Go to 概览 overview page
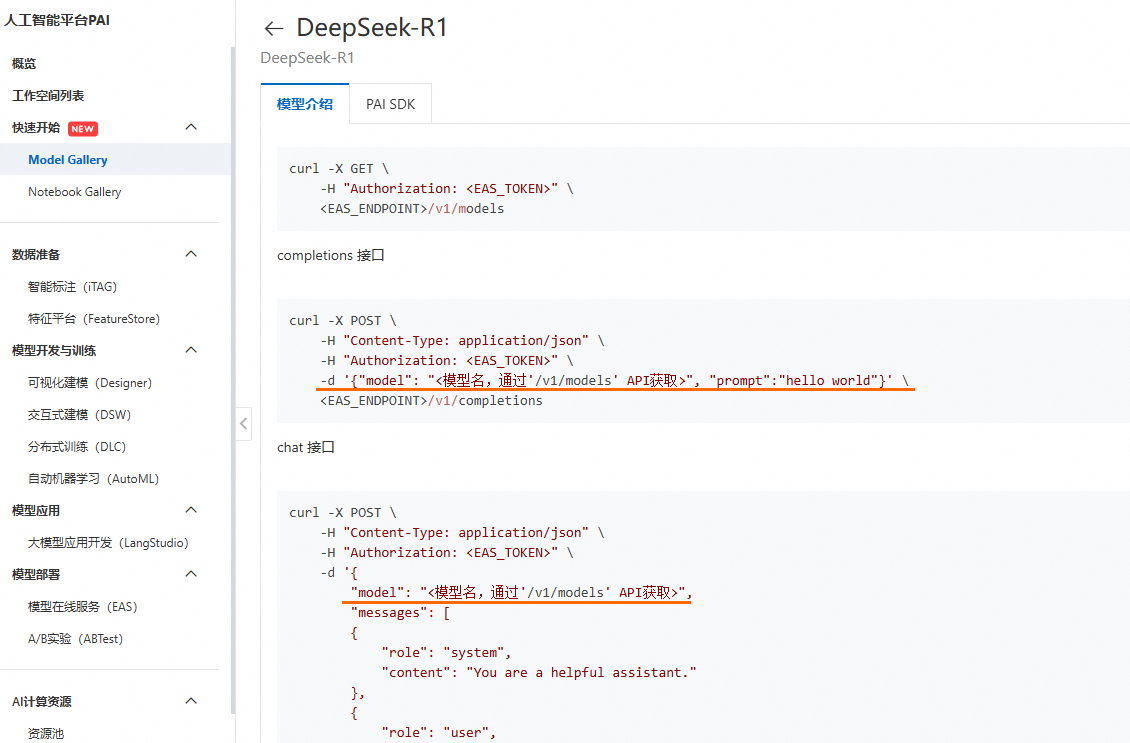1130x743 pixels. tap(24, 64)
